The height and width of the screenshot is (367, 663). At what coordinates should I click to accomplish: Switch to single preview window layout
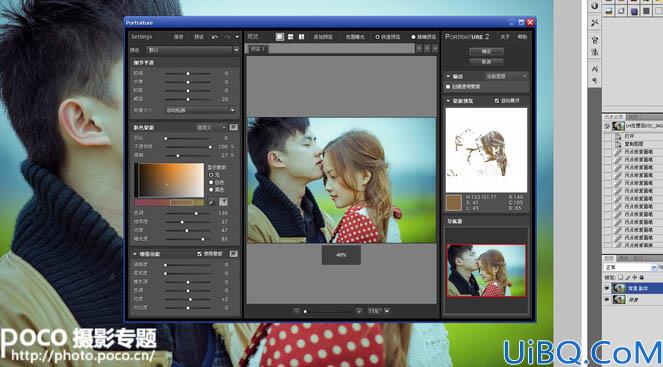pyautogui.click(x=279, y=37)
